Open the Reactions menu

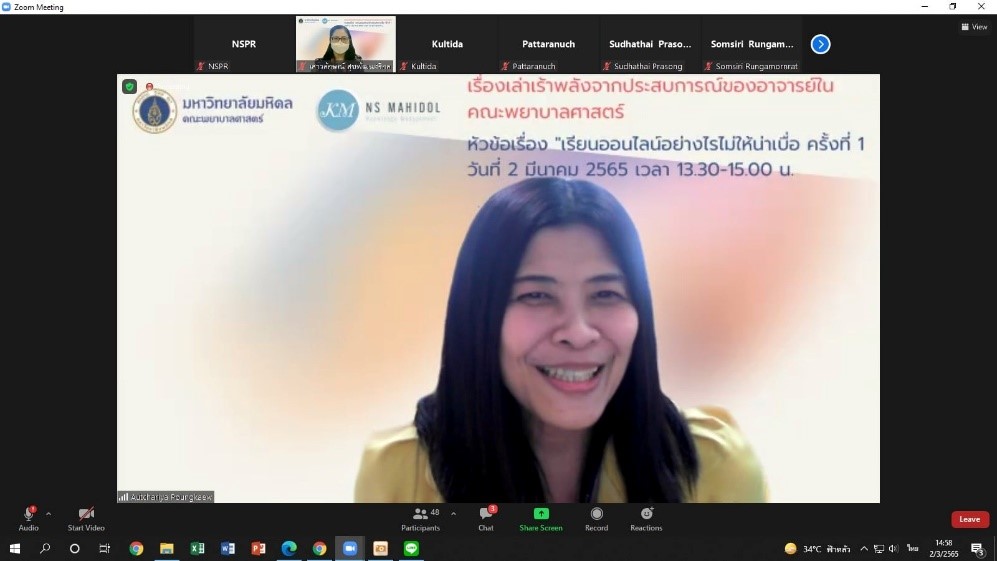pyautogui.click(x=646, y=518)
